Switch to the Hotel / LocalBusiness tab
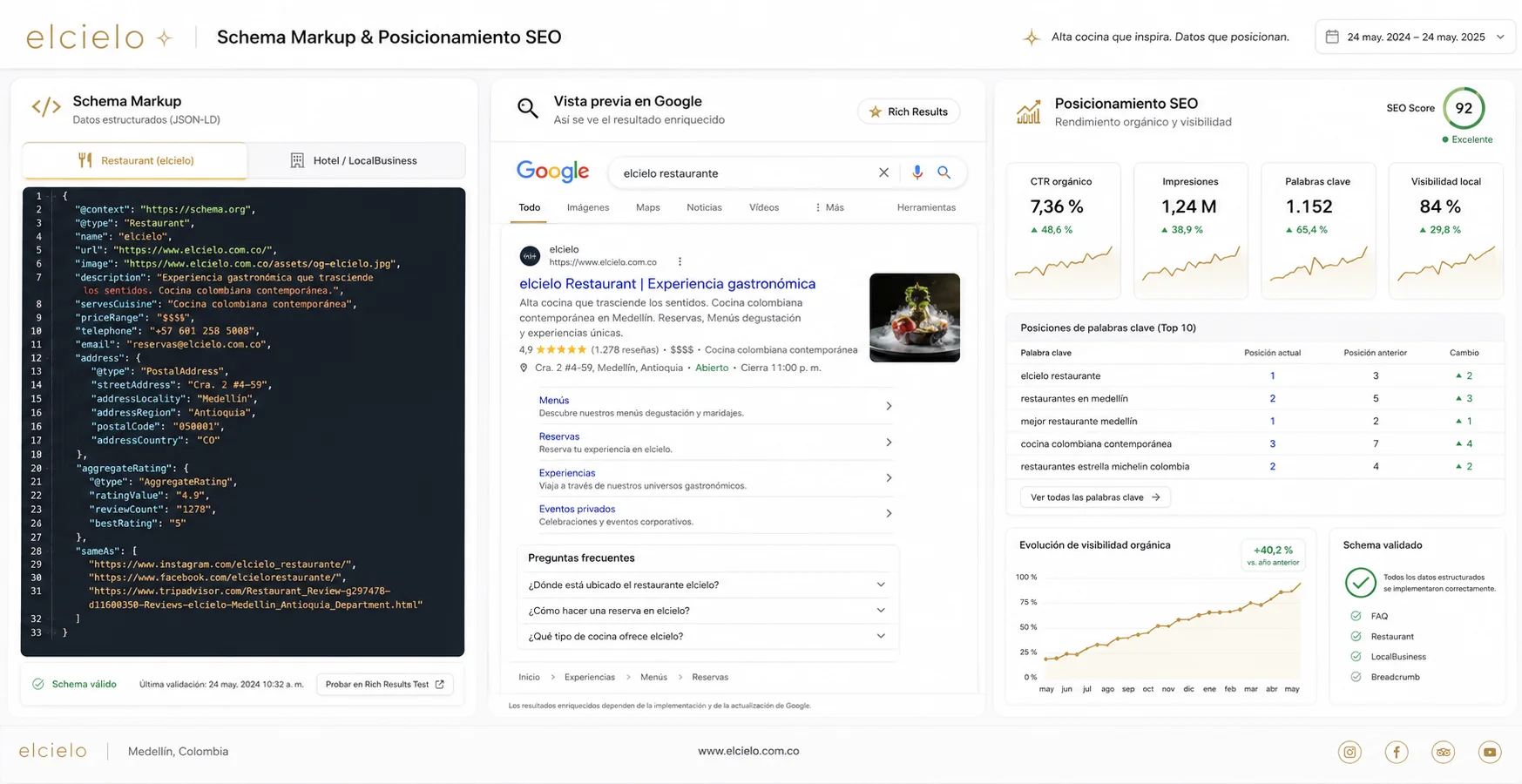The width and height of the screenshot is (1522, 784). coord(355,160)
